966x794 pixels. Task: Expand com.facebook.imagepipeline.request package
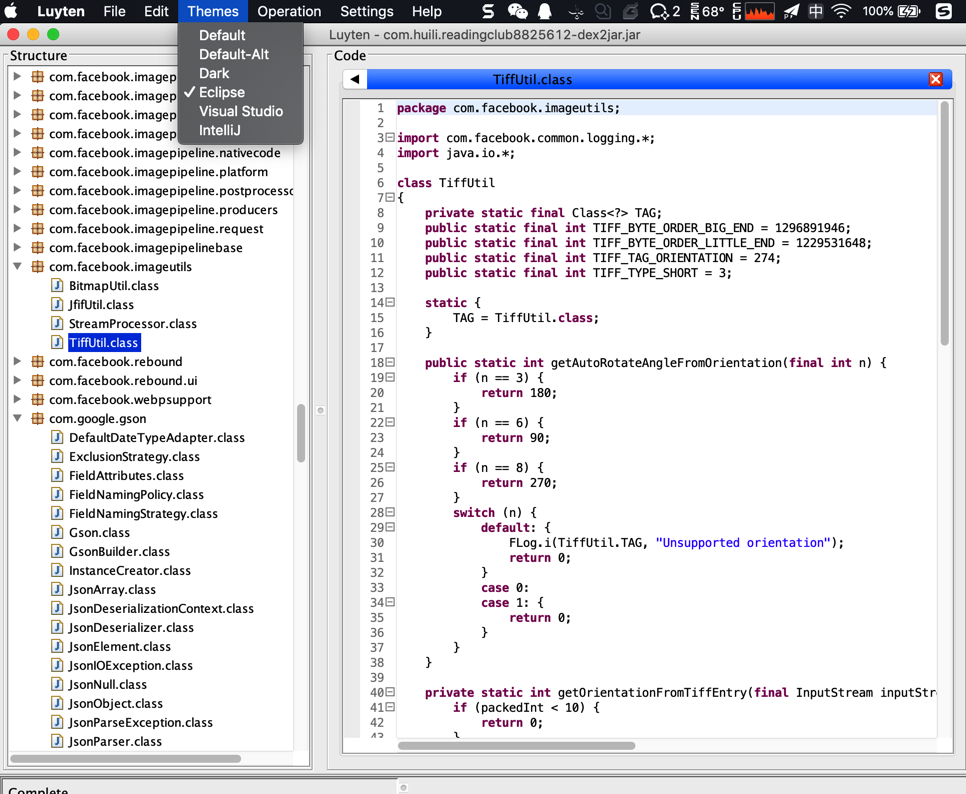(17, 228)
